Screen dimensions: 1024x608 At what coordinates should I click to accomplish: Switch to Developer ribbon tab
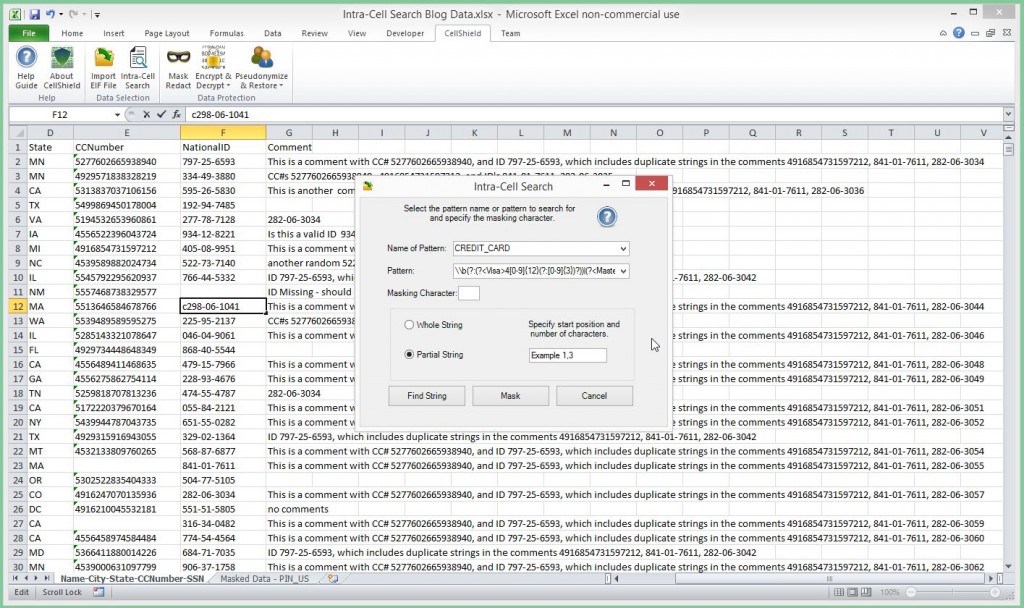click(405, 33)
